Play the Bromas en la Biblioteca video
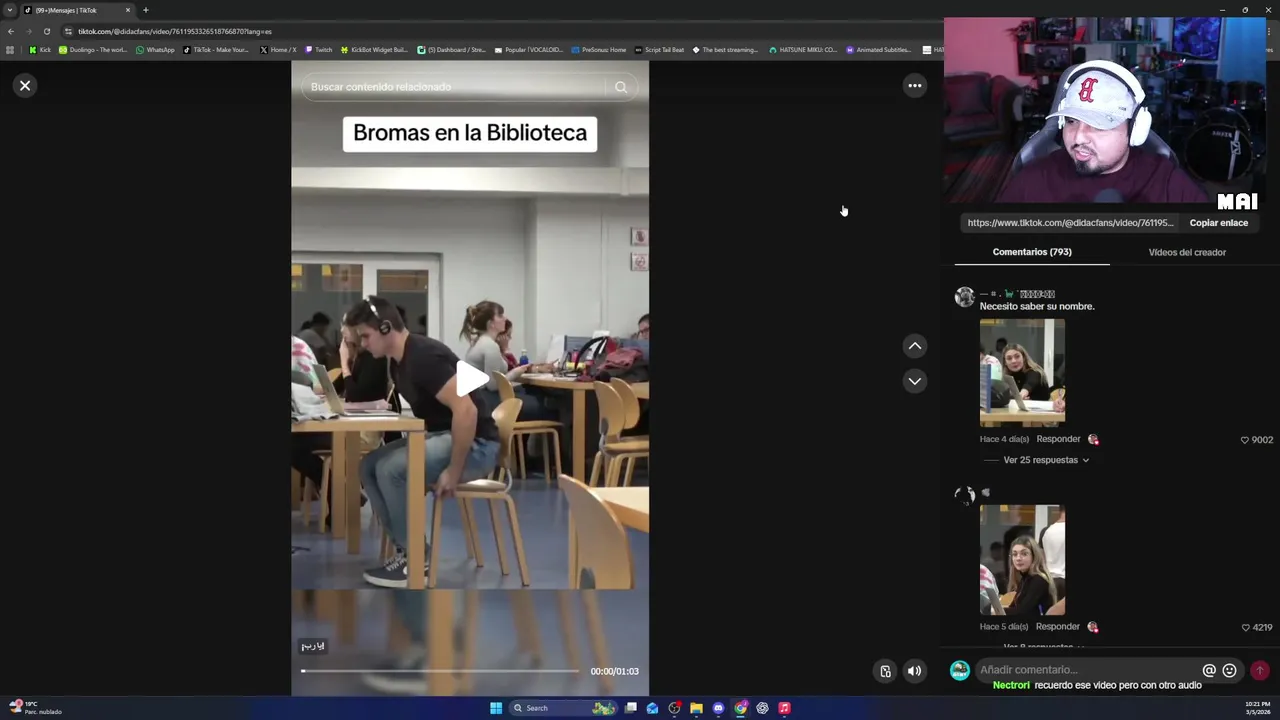The height and width of the screenshot is (720, 1280). coord(470,379)
